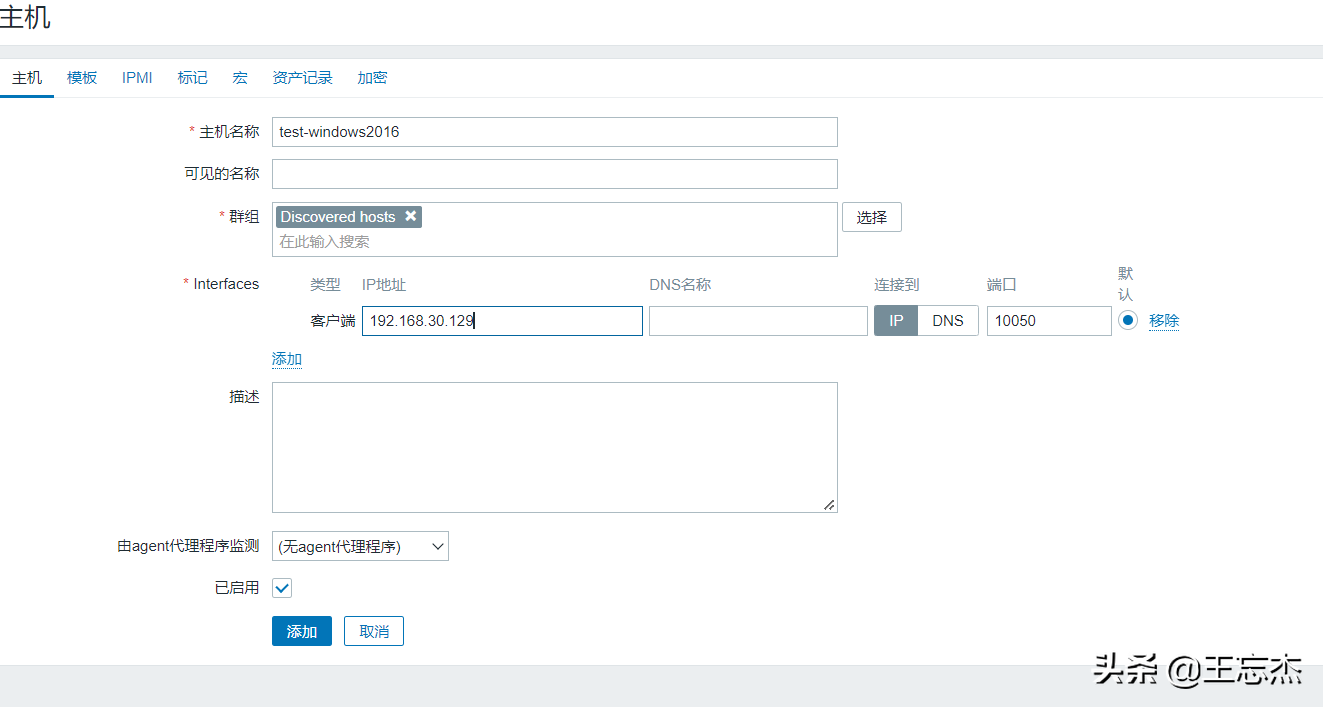This screenshot has height=707, width=1323.
Task: Click the 选择 button for groups
Action: click(x=871, y=217)
